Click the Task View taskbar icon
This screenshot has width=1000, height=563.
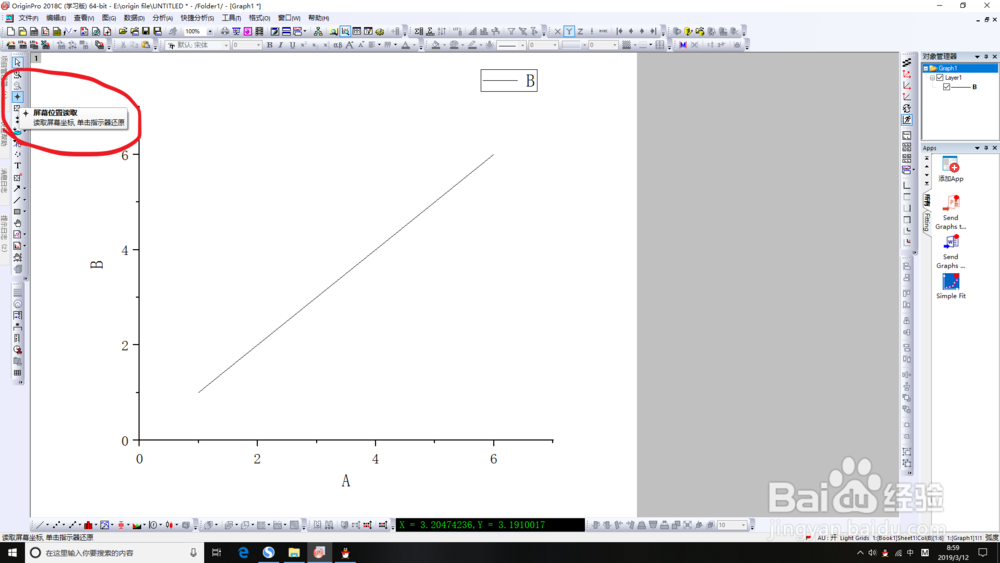pyautogui.click(x=217, y=552)
